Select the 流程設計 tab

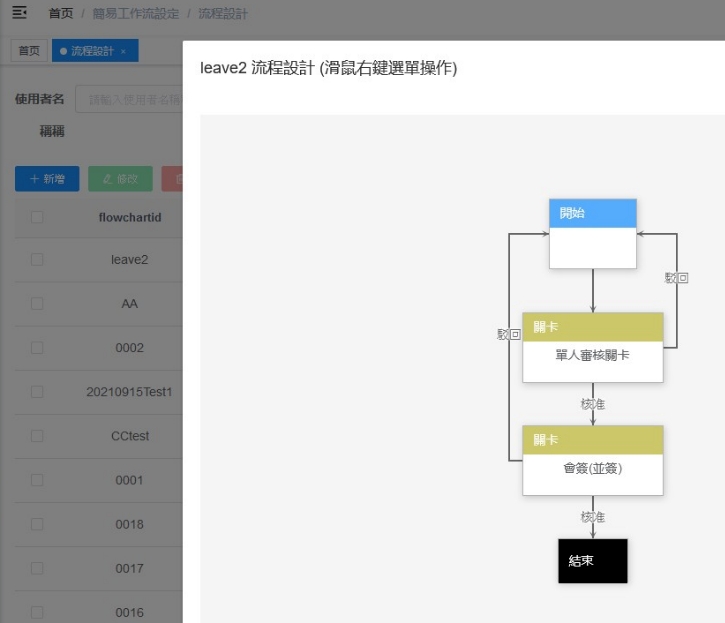pos(91,51)
